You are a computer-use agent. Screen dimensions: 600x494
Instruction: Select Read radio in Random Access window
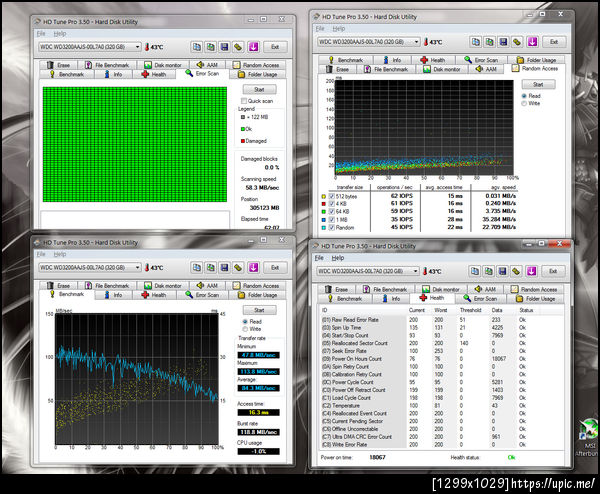[x=524, y=96]
